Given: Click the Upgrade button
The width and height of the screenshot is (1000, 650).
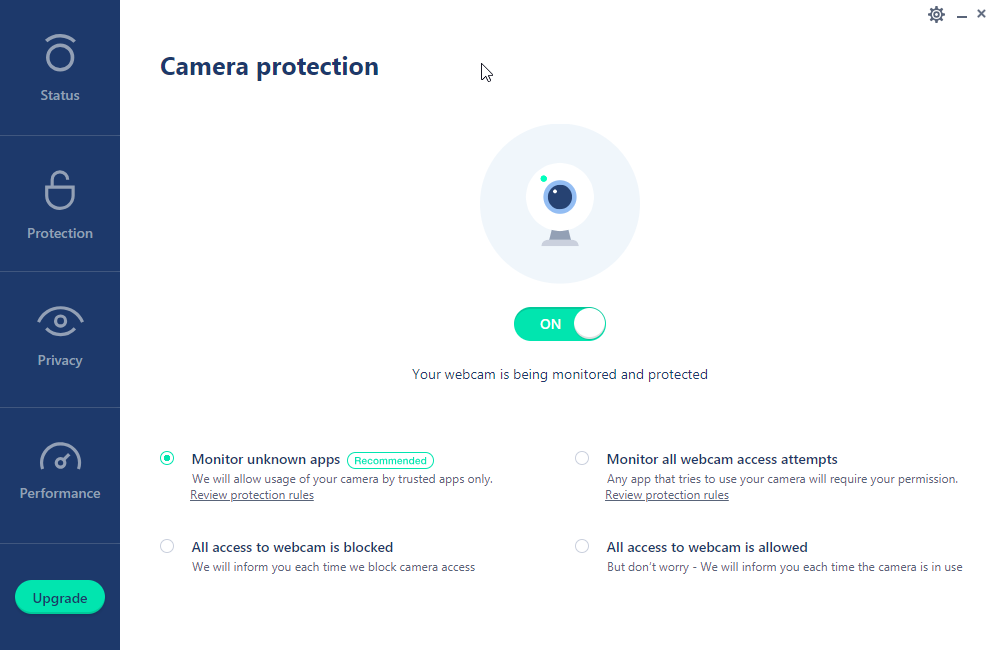Looking at the screenshot, I should pyautogui.click(x=60, y=598).
